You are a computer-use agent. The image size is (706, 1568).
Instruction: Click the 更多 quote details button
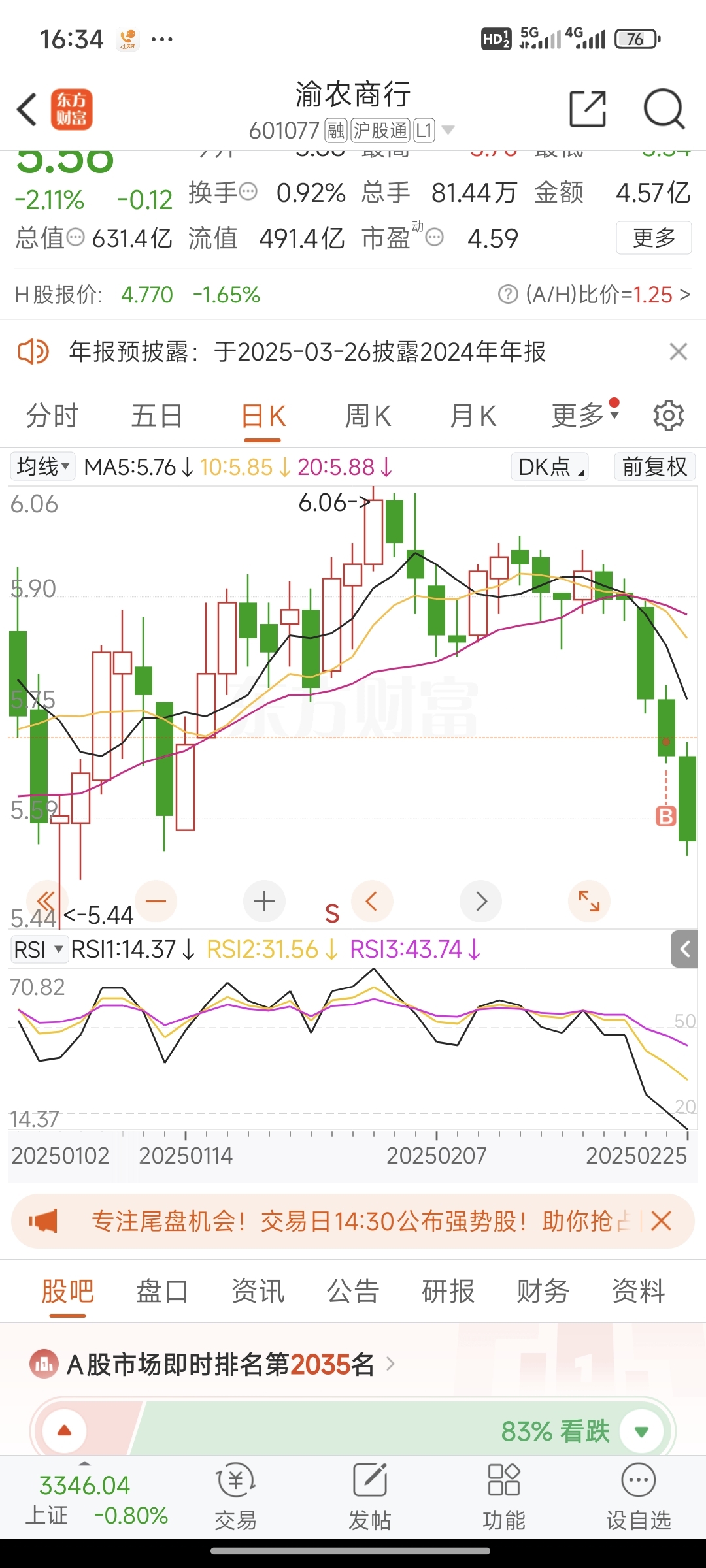[654, 238]
